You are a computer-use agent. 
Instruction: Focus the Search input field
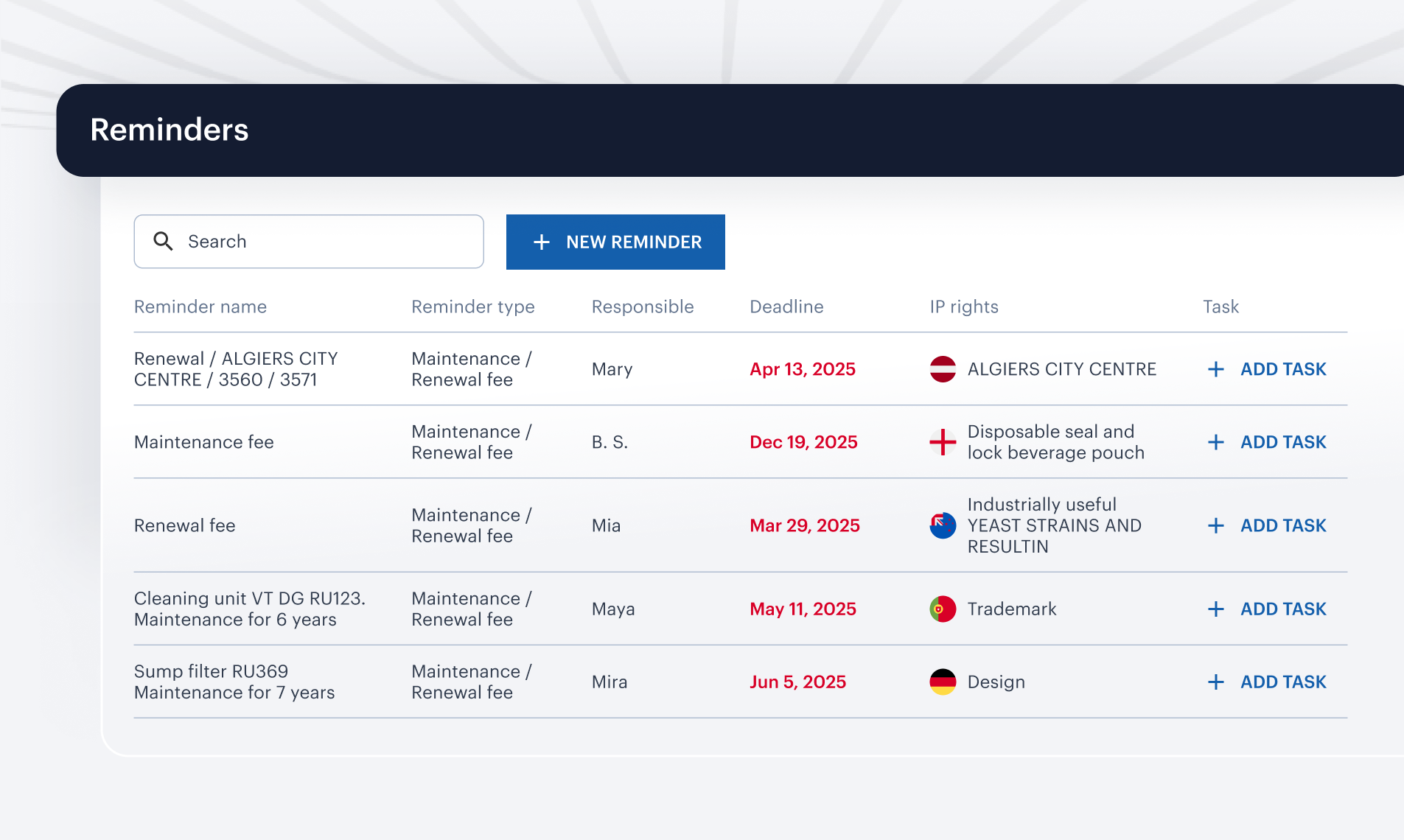[x=324, y=242]
